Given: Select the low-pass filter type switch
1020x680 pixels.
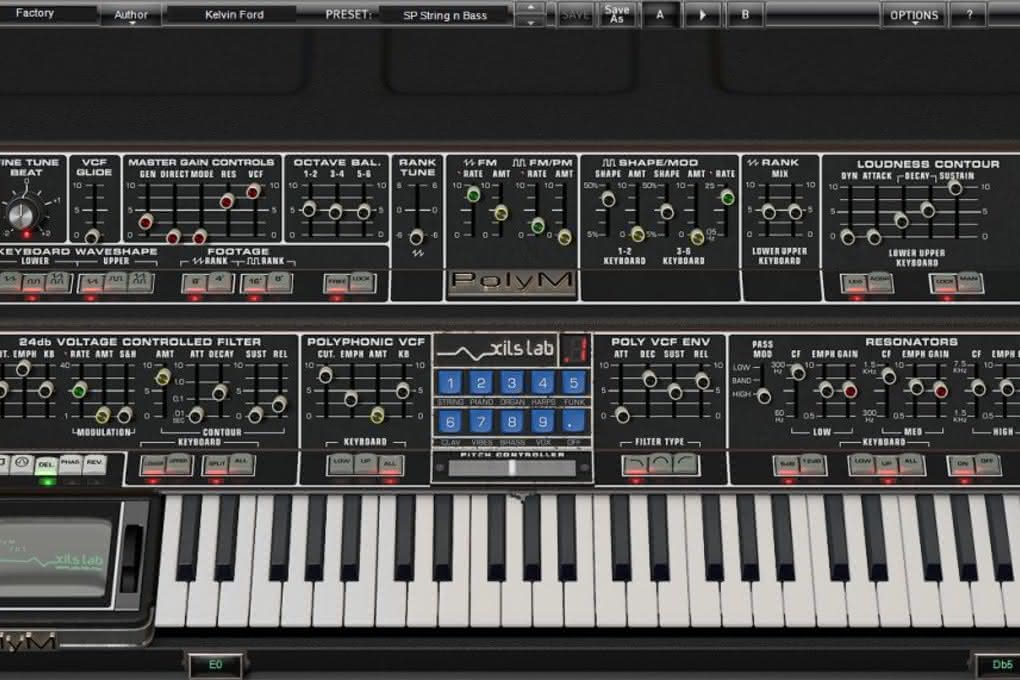Looking at the screenshot, I should coord(636,464).
